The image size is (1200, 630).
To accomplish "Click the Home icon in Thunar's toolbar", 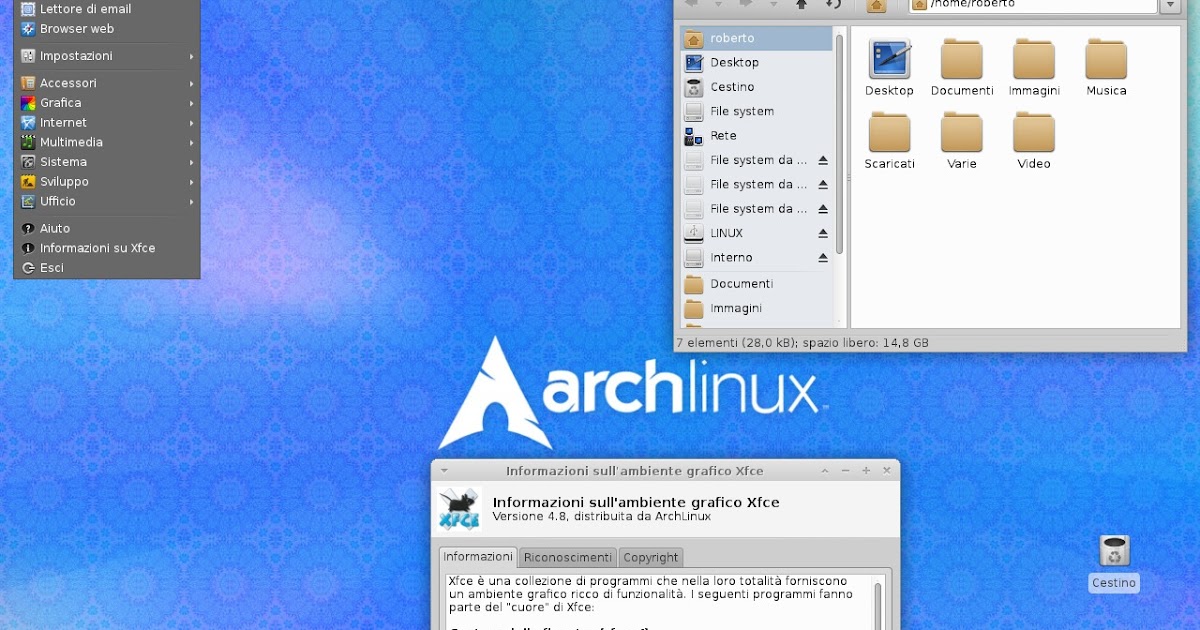I will [875, 6].
